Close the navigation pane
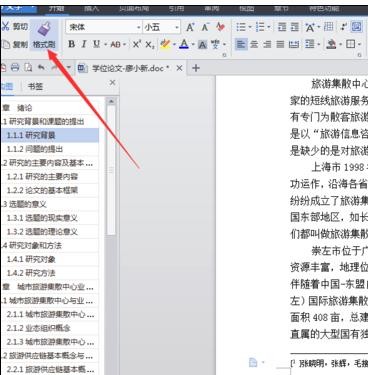Viewport: 368px width, 375px height. 112,83
